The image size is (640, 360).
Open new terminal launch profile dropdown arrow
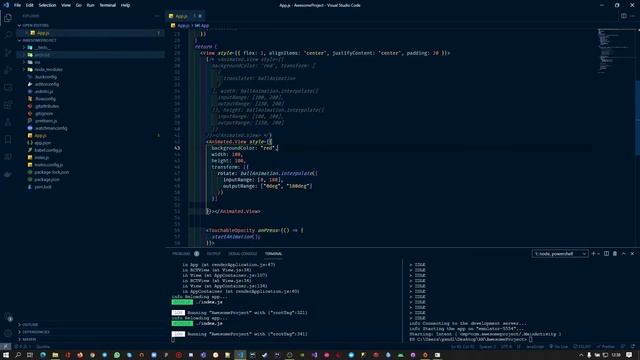(x=599, y=253)
